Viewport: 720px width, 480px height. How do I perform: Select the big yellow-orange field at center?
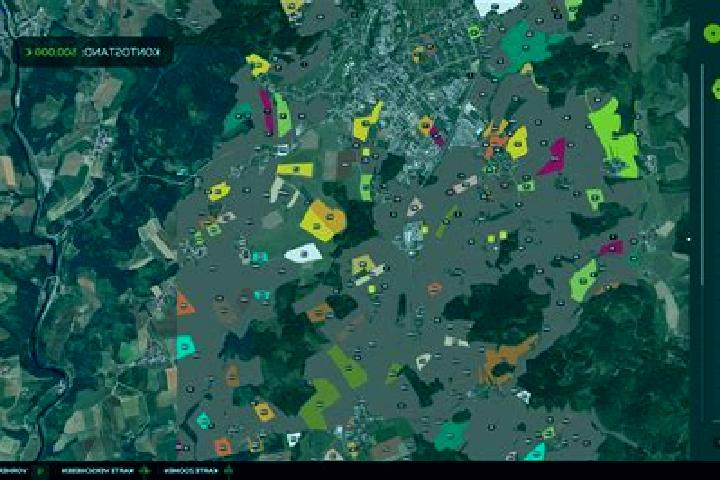[323, 220]
